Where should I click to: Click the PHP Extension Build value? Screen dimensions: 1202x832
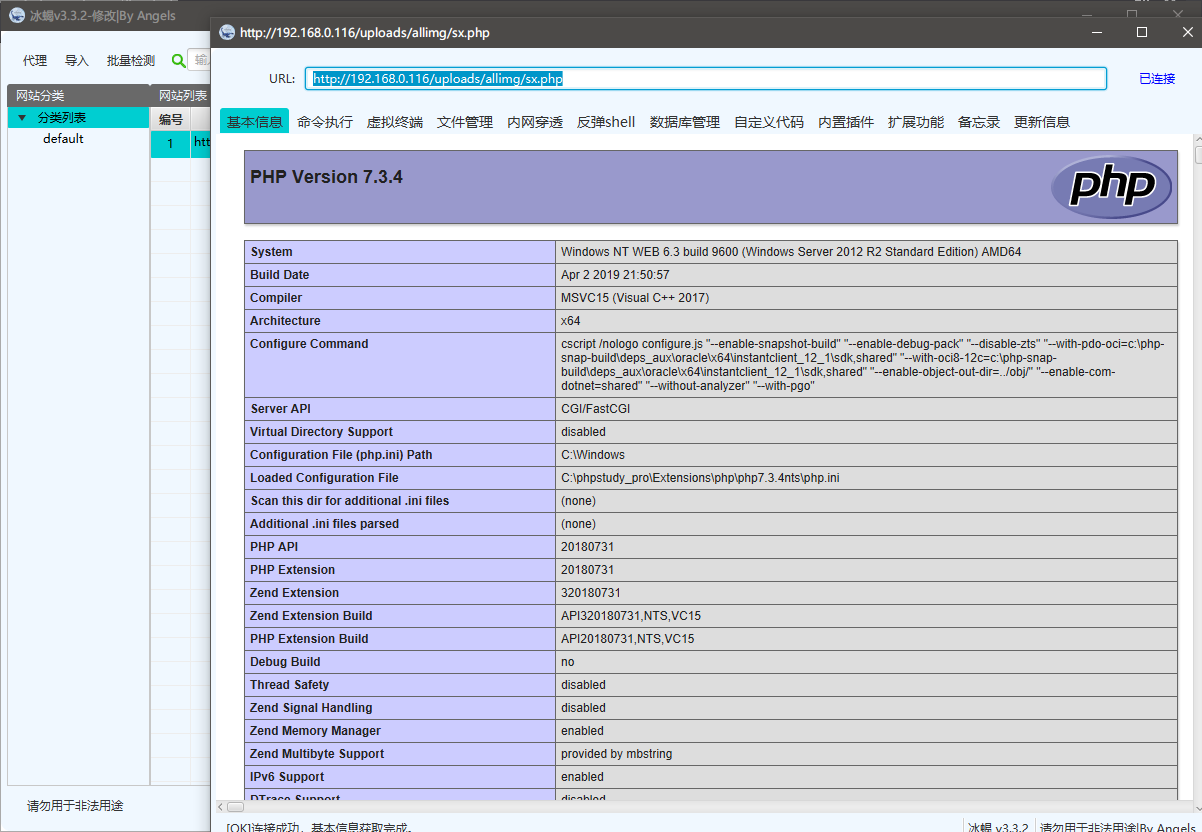pos(628,639)
